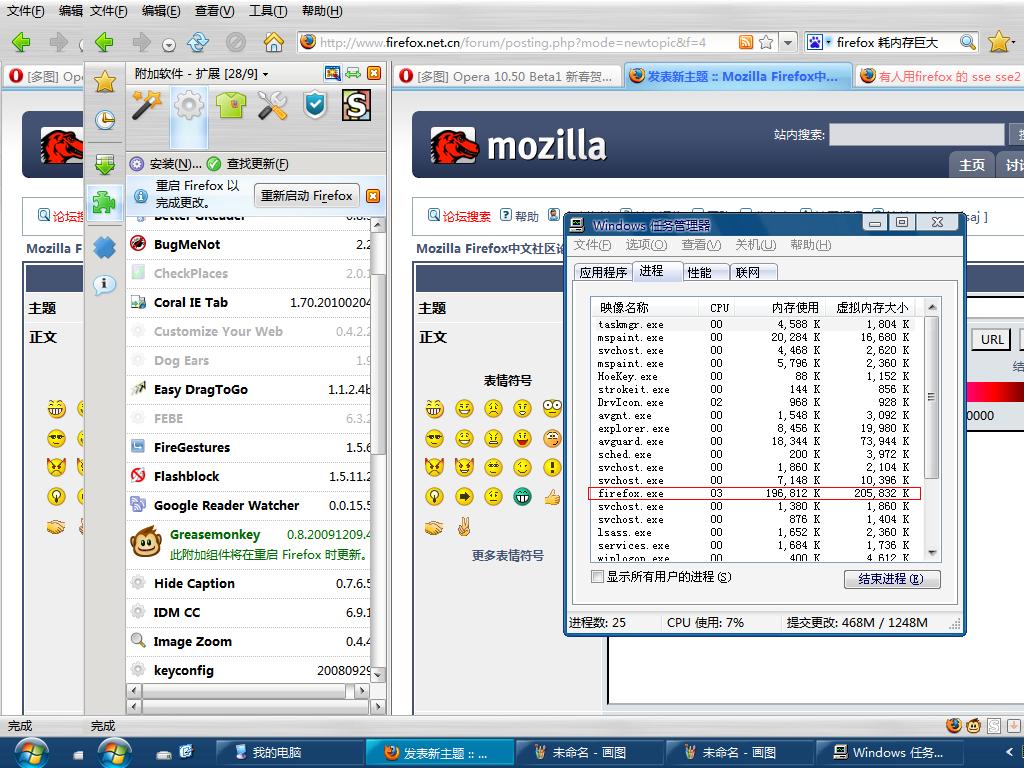Select the firefox.exe process row
This screenshot has height=768, width=1024.
tap(754, 494)
